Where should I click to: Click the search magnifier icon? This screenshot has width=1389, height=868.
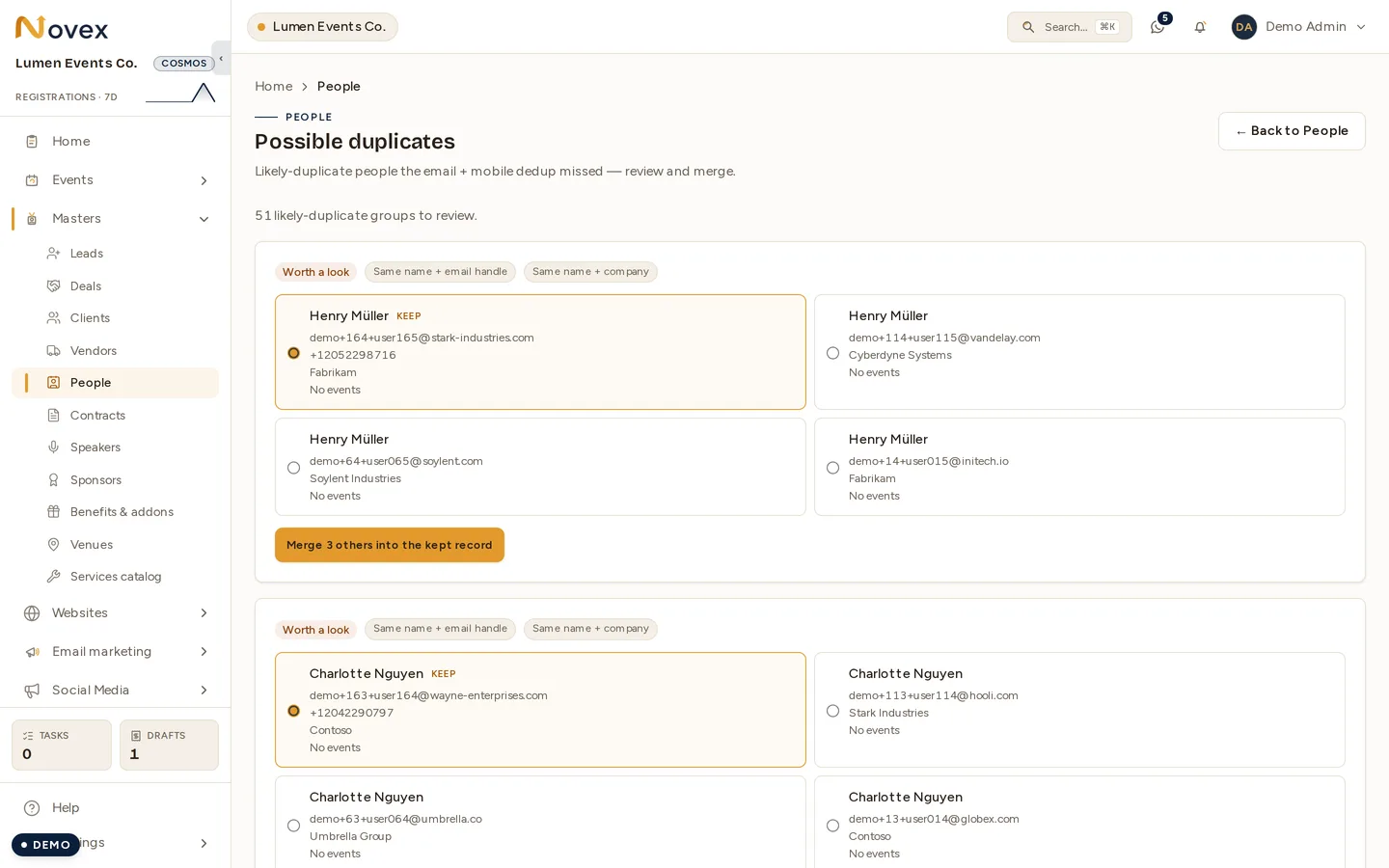[1028, 27]
